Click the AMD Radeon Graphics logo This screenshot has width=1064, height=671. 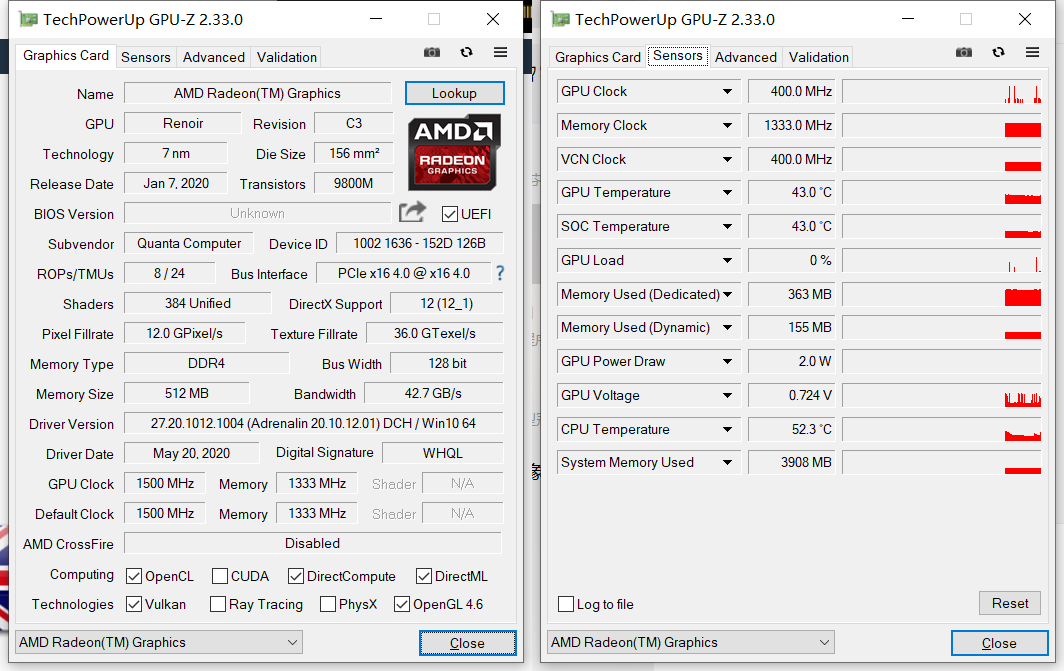point(454,152)
